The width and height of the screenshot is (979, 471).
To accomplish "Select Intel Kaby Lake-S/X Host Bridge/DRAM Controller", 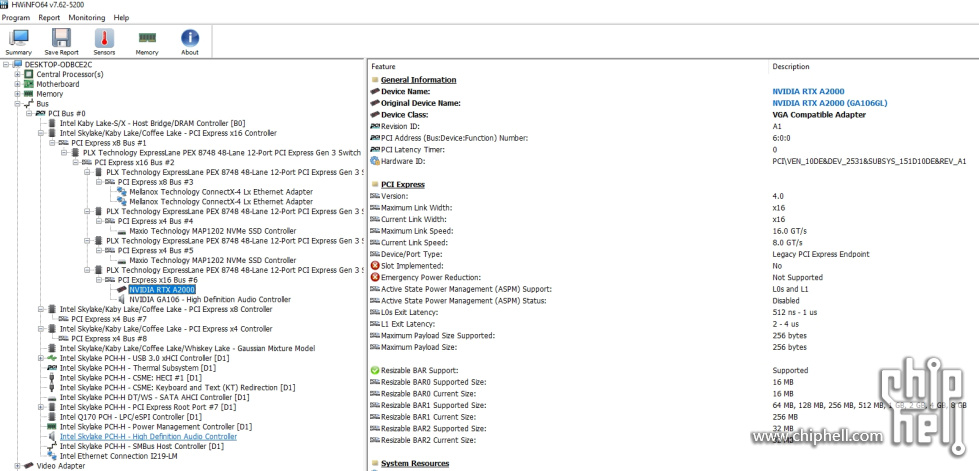I will [152, 124].
